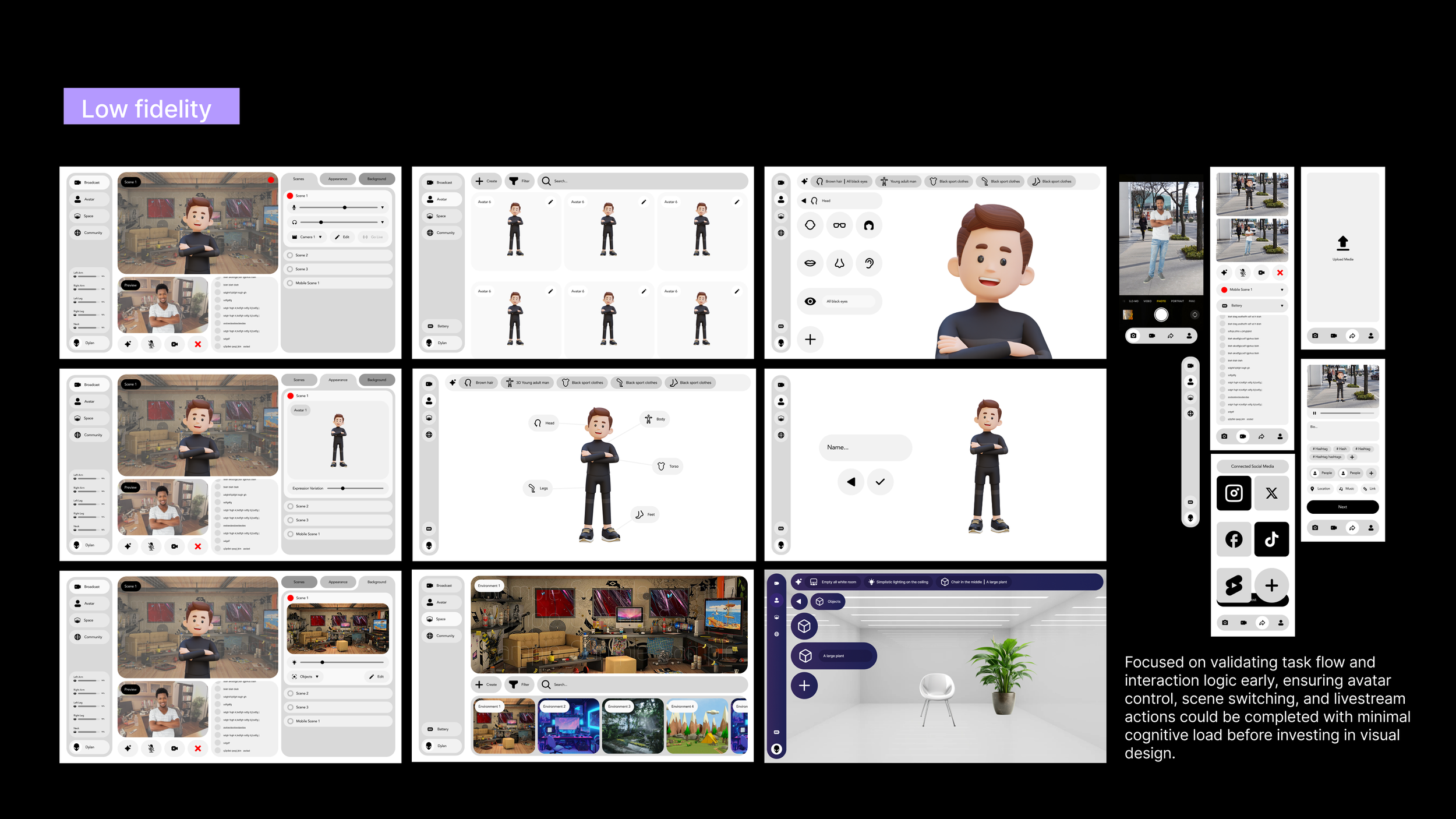Click the lips icon for mouth options

(x=810, y=263)
